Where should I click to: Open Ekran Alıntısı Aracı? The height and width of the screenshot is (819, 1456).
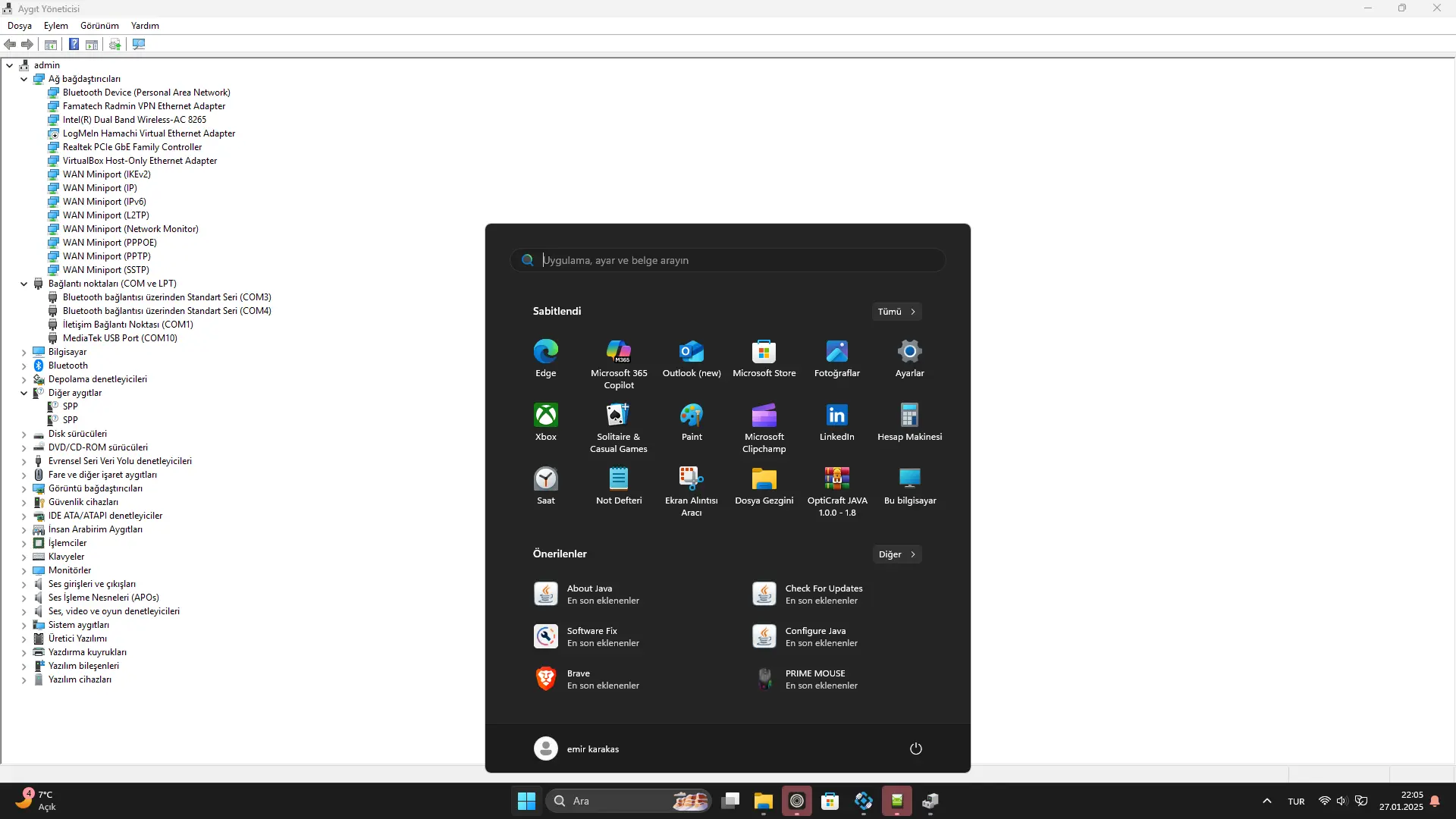(x=692, y=492)
